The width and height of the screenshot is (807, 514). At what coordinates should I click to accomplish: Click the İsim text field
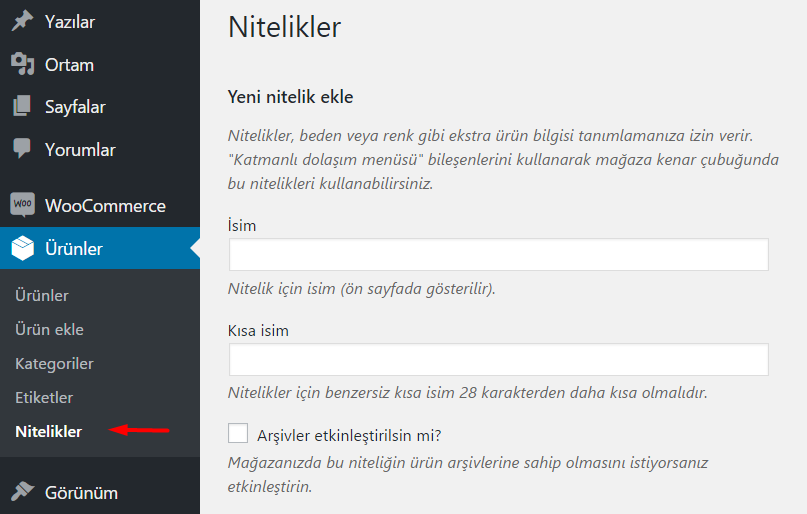tap(498, 255)
